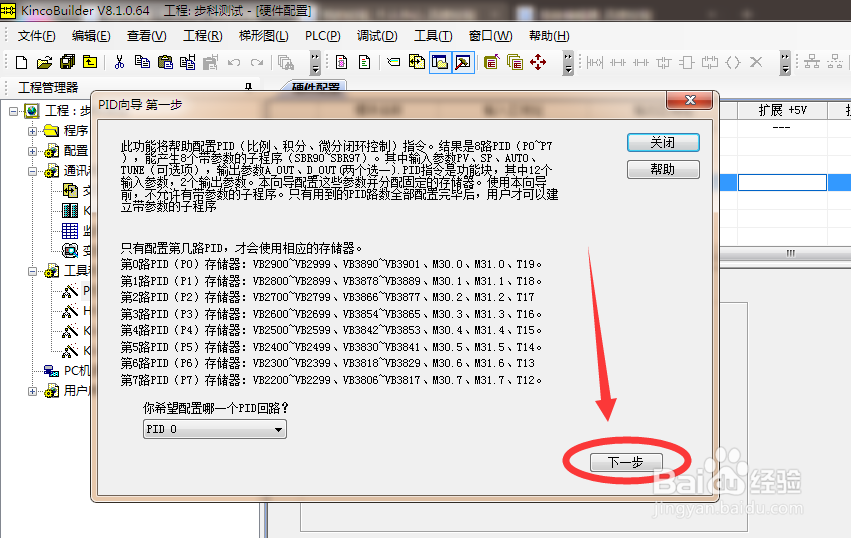
Task: Click the Open folder toolbar icon
Action: coord(44,62)
